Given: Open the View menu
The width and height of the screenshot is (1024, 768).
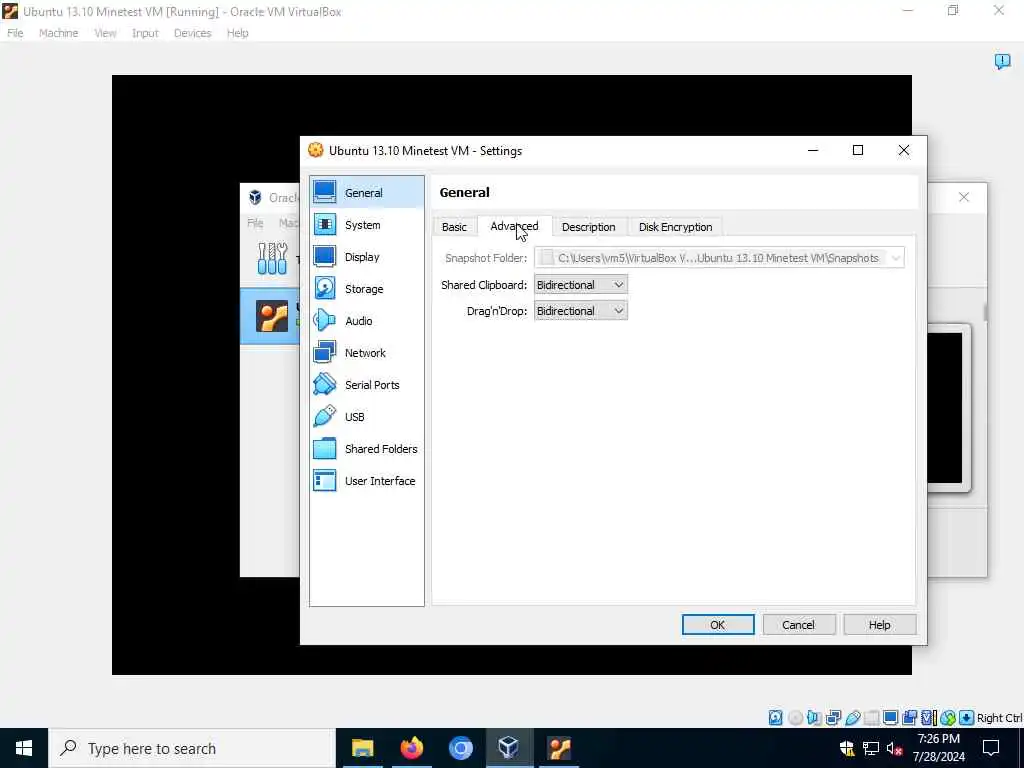Looking at the screenshot, I should pyautogui.click(x=105, y=33).
